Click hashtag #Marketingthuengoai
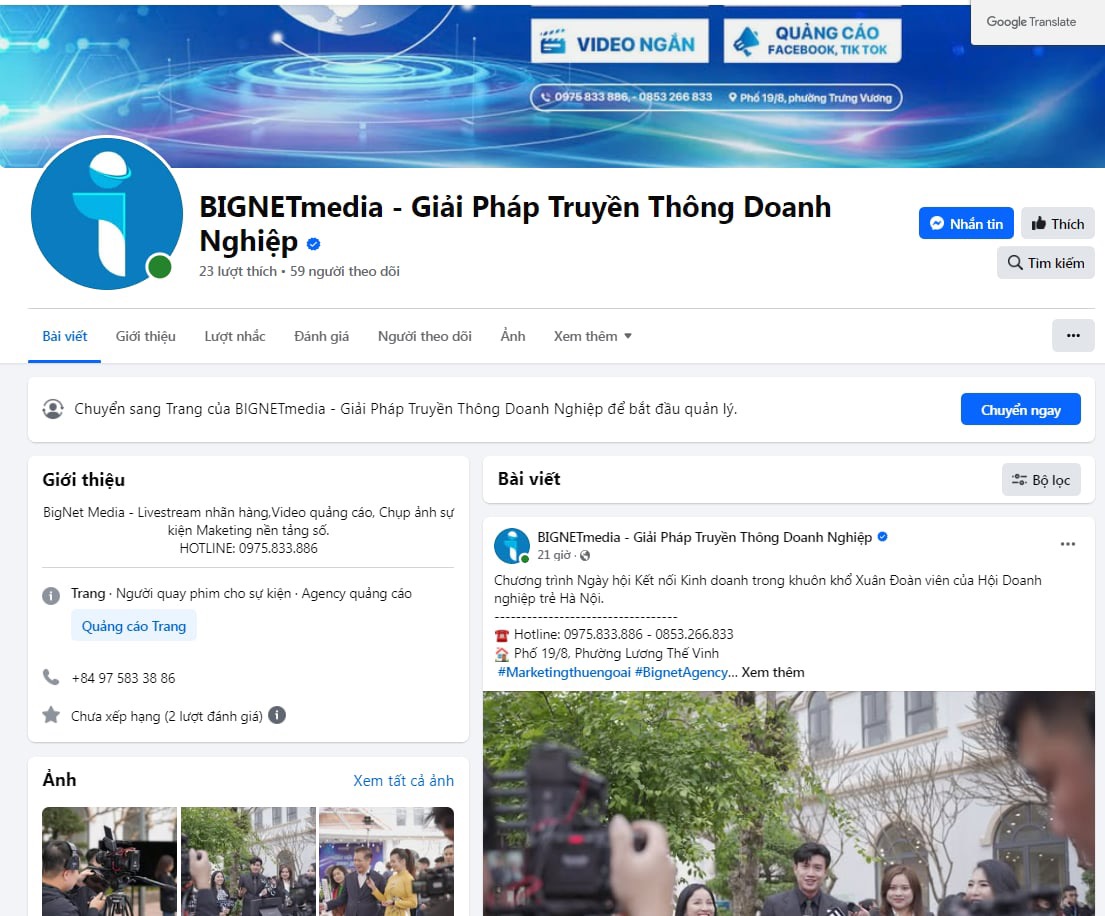Image resolution: width=1105 pixels, height=916 pixels. pyautogui.click(x=564, y=672)
